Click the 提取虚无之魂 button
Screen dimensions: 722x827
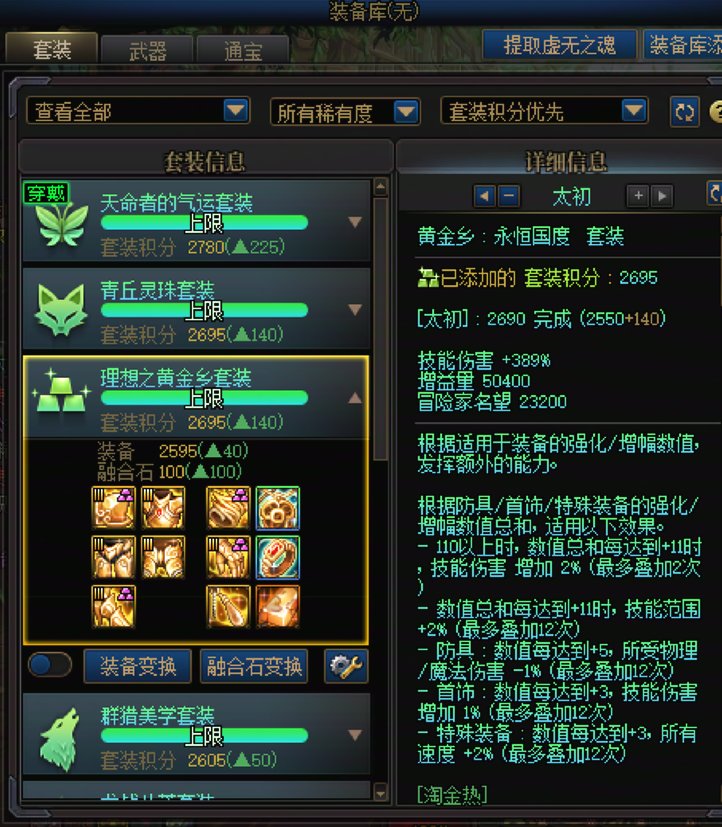559,44
